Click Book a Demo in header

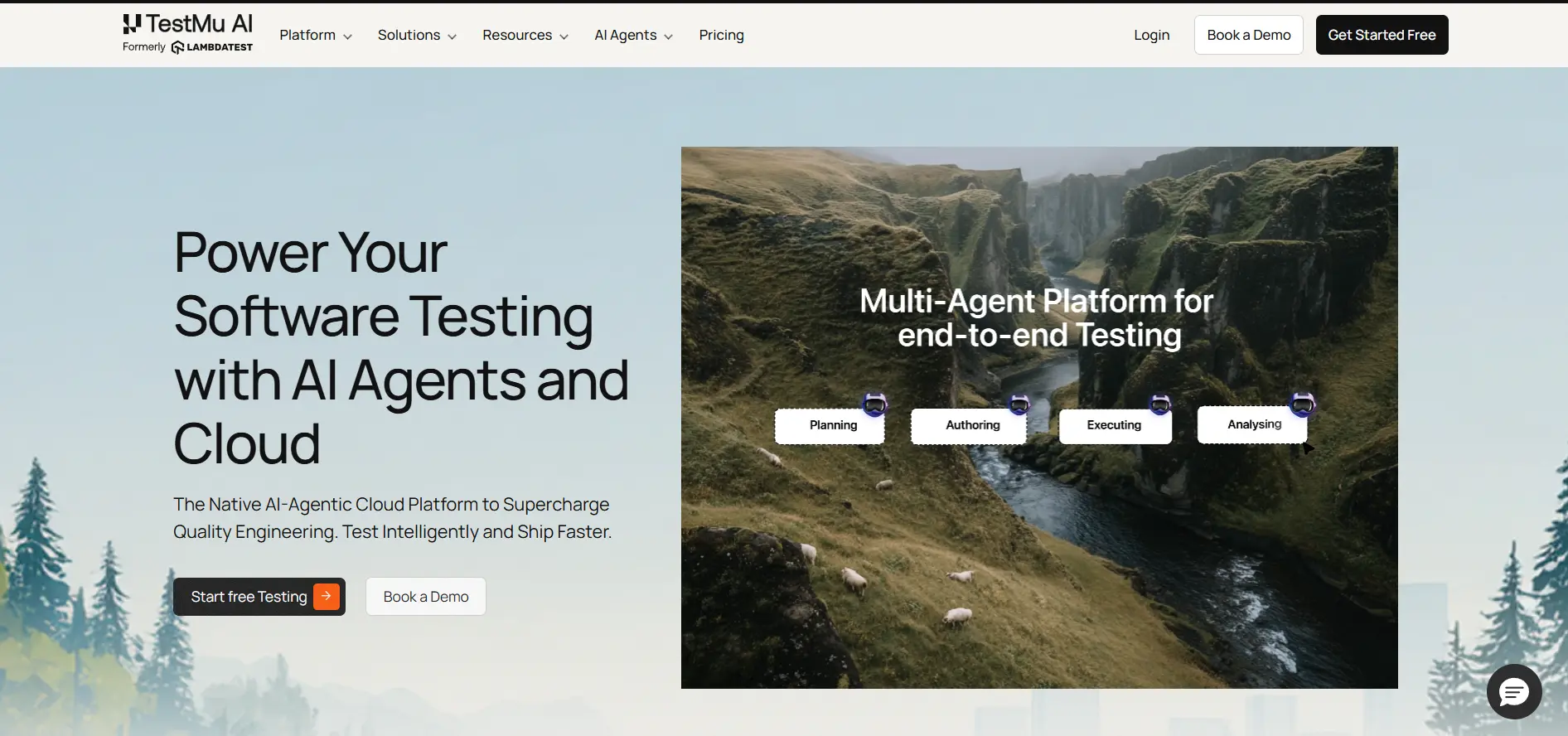[1248, 35]
